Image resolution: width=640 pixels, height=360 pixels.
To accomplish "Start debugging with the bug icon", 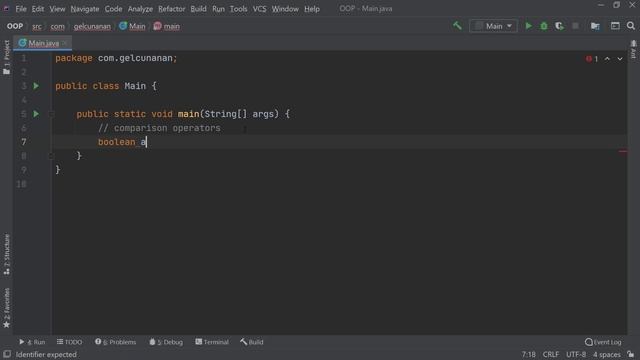I will click(x=544, y=26).
